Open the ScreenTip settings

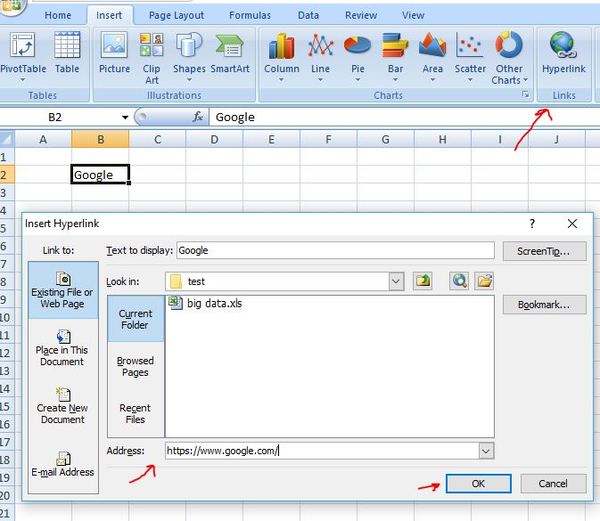click(544, 251)
